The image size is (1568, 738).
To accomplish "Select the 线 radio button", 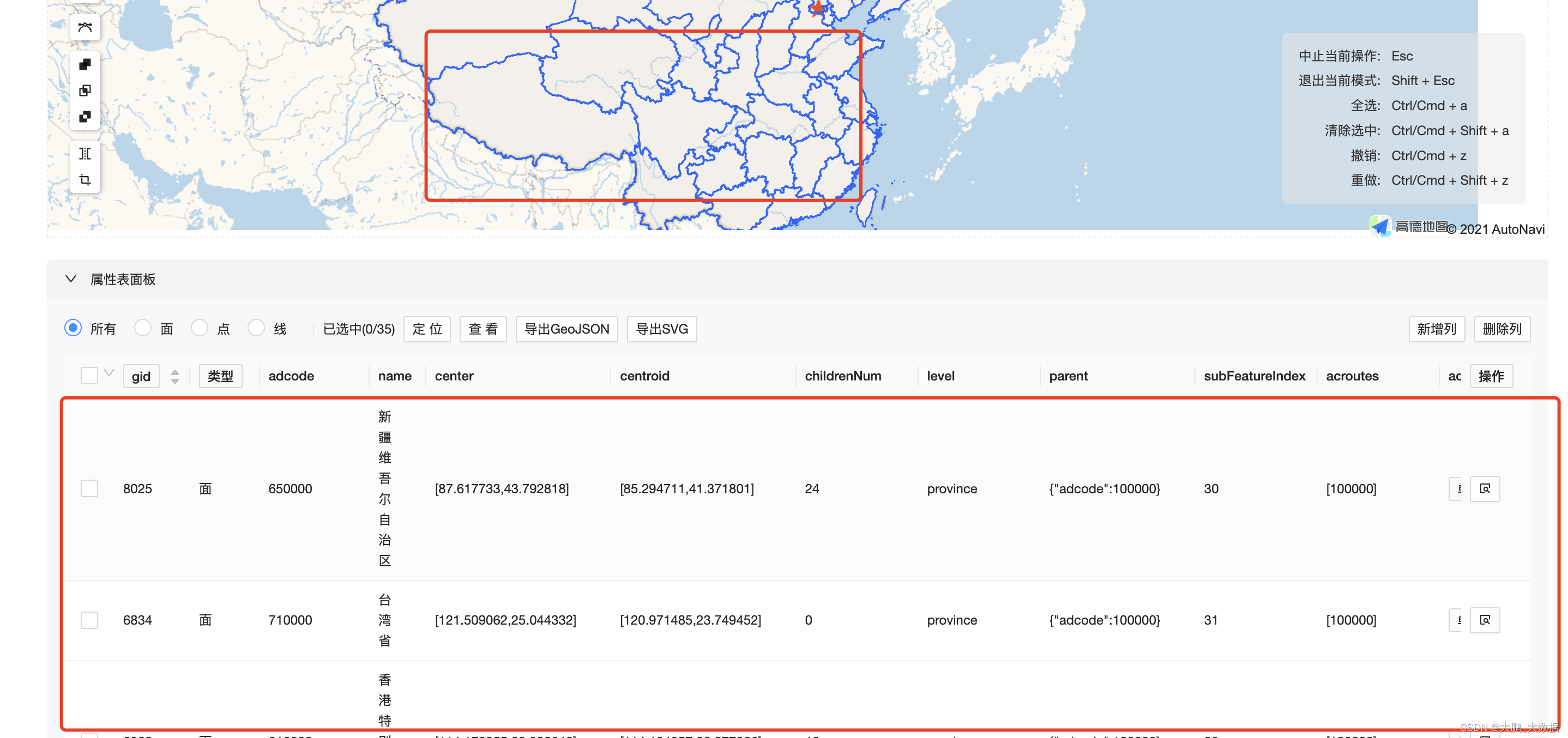I will click(256, 328).
